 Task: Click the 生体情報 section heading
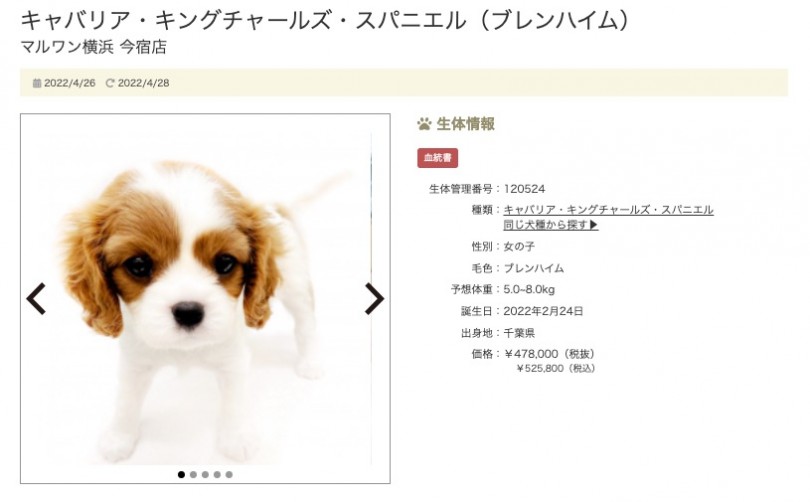point(465,124)
